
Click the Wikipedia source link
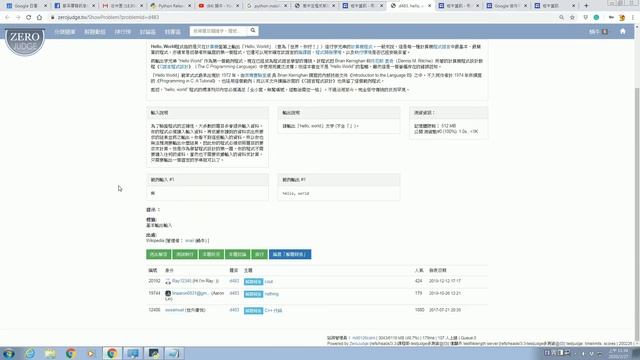tap(155, 241)
